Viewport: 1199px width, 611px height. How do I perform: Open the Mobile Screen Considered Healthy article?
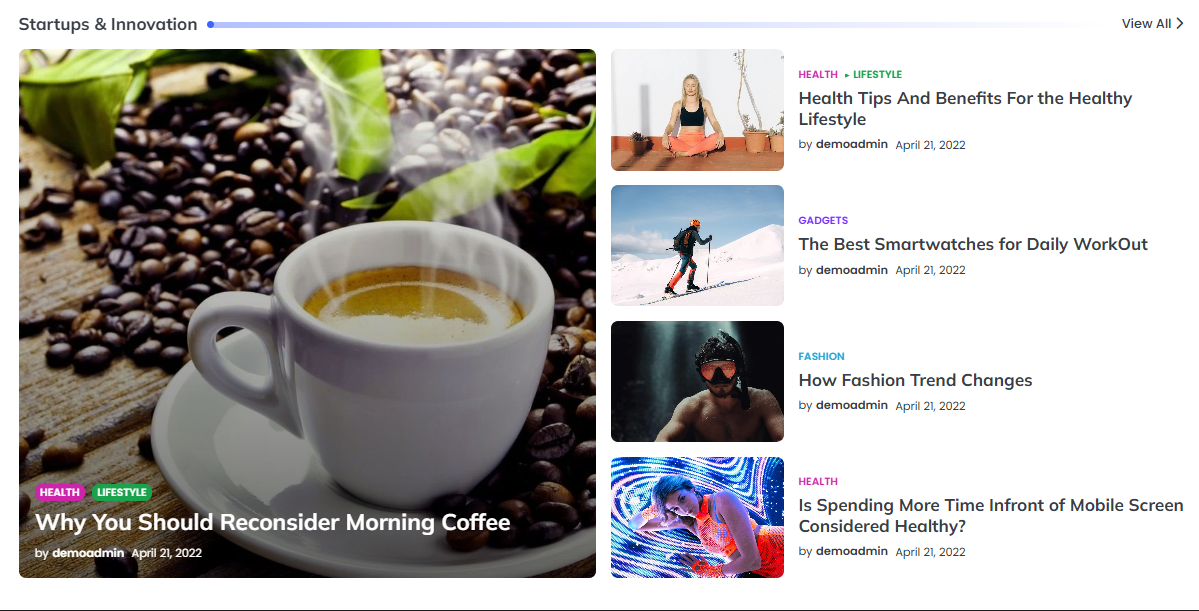coord(991,515)
